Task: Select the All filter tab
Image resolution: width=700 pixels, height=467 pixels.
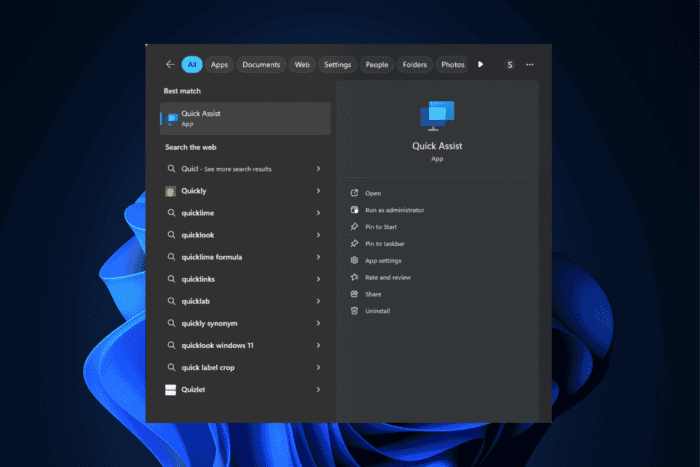Action: [192, 64]
